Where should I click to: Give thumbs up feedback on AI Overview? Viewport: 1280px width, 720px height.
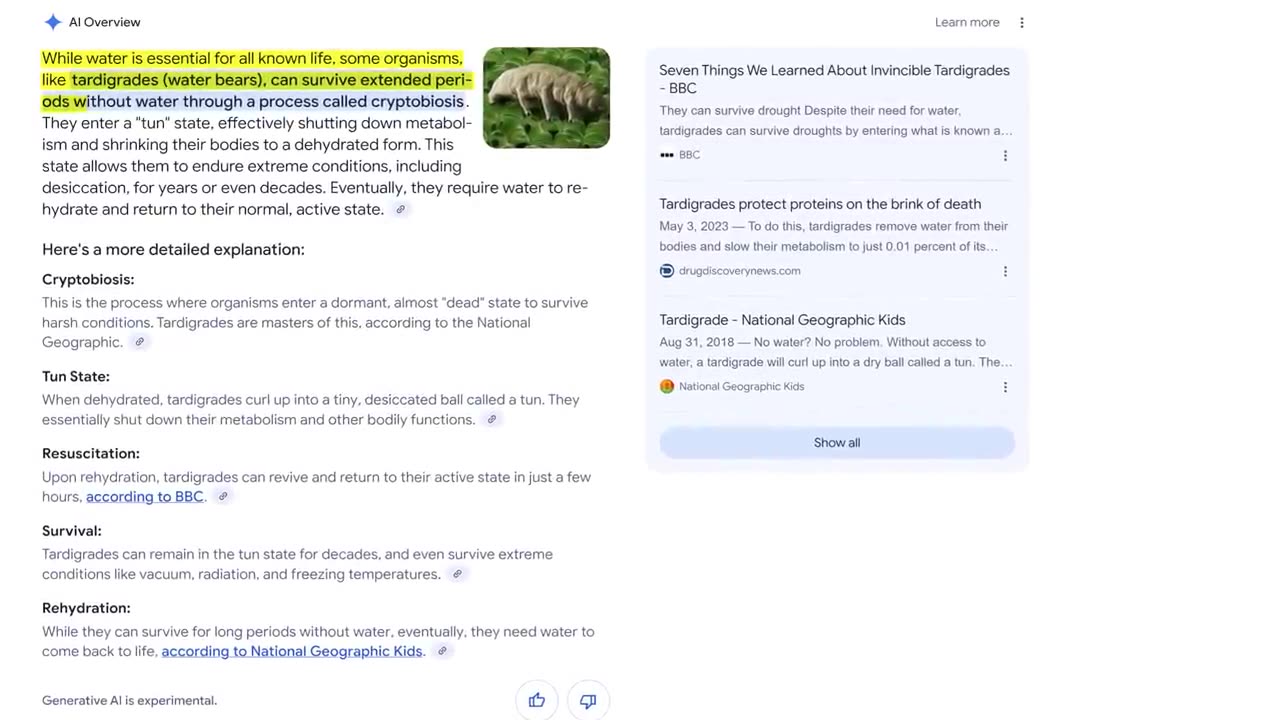[x=537, y=700]
